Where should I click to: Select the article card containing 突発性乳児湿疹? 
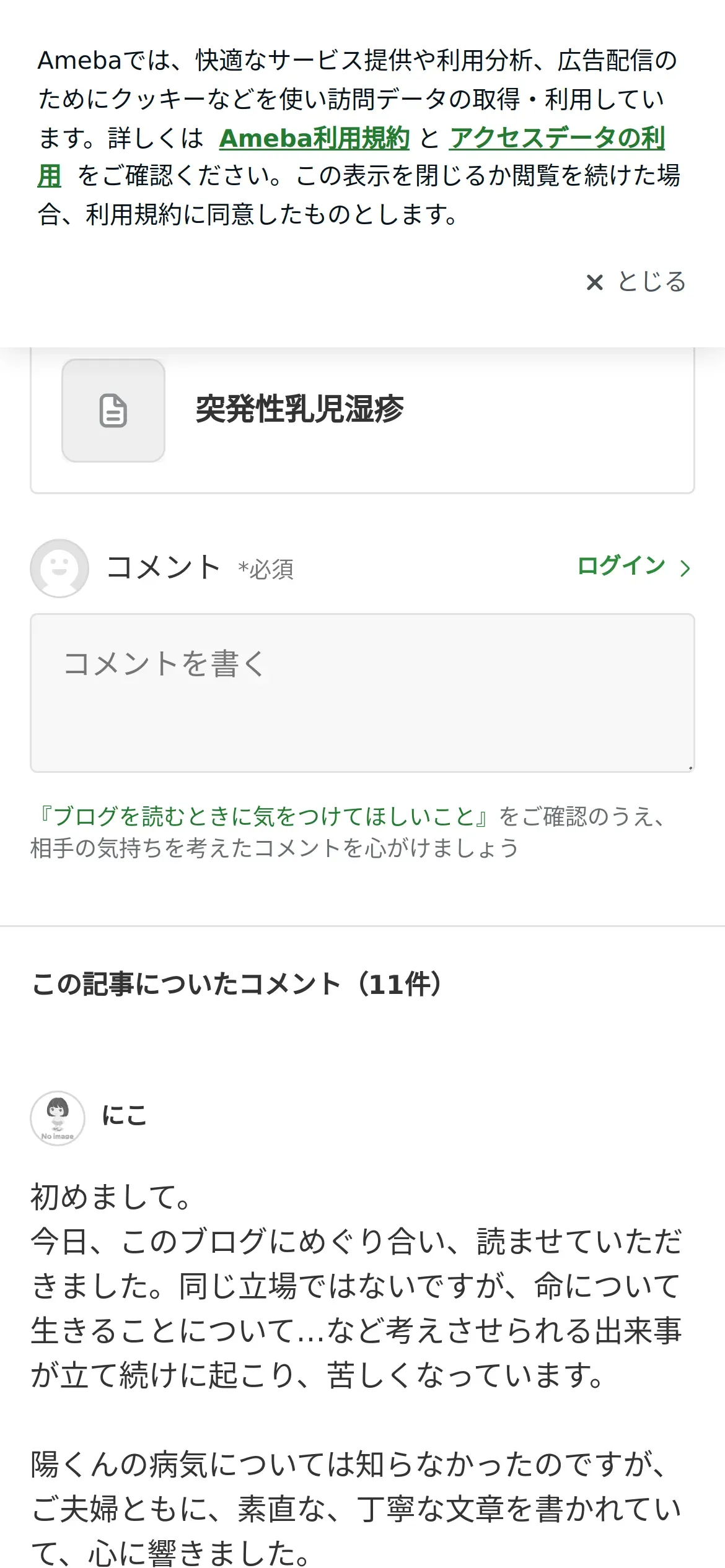(x=362, y=420)
